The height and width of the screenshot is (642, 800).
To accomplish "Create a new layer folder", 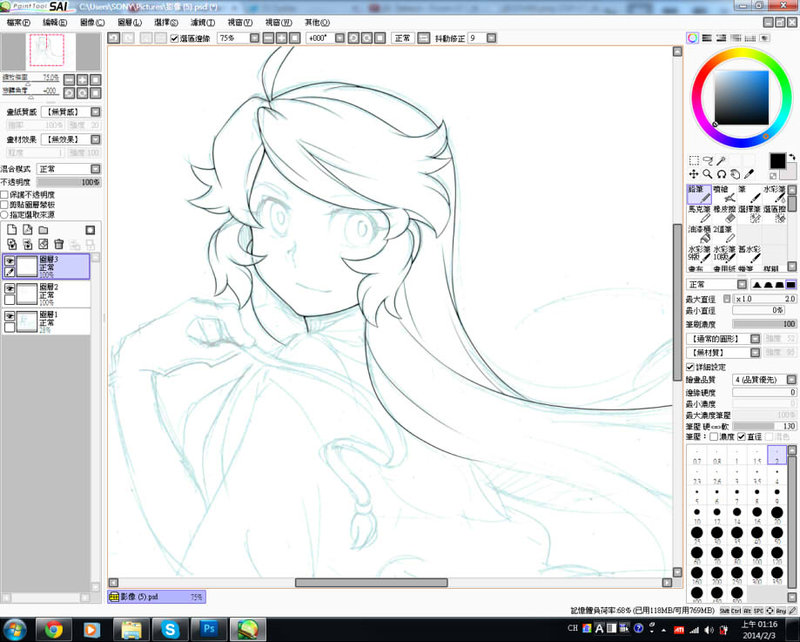I will pos(43,230).
